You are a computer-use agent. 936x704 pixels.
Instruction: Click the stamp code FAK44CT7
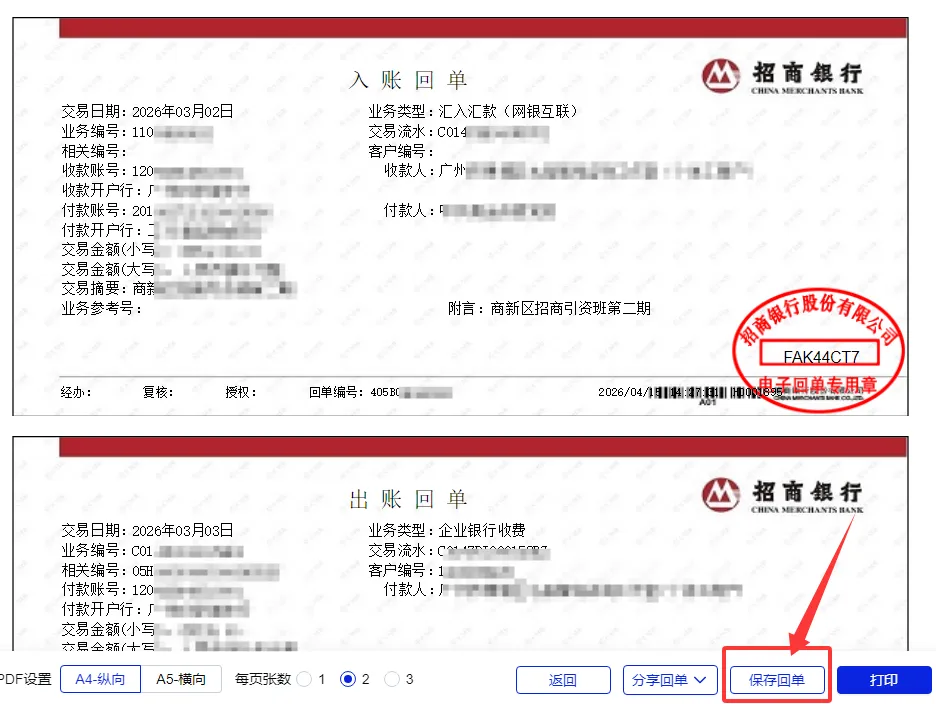[x=821, y=357]
